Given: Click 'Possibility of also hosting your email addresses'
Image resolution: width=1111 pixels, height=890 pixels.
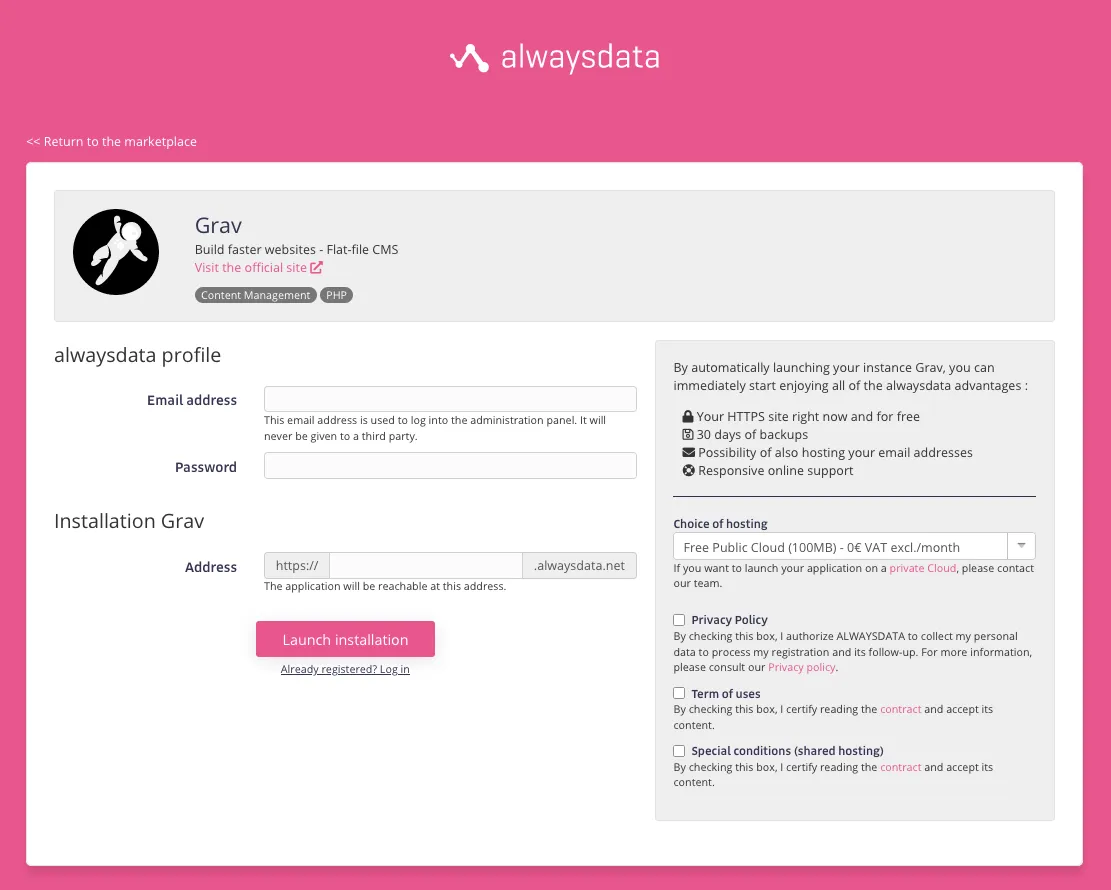Looking at the screenshot, I should coord(835,452).
